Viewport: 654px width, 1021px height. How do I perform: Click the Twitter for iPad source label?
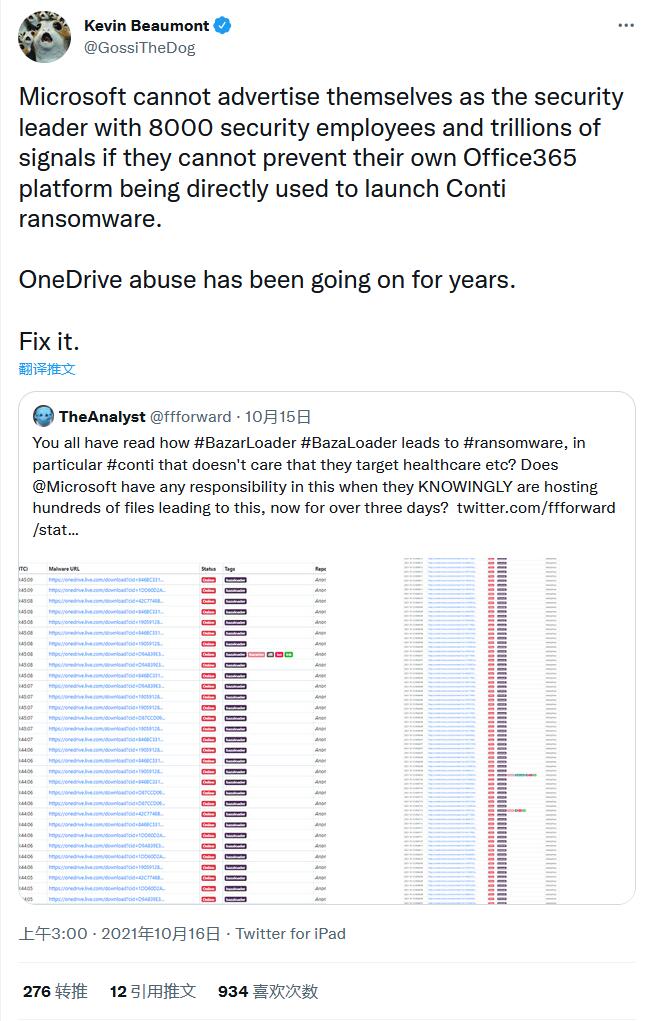tap(291, 933)
